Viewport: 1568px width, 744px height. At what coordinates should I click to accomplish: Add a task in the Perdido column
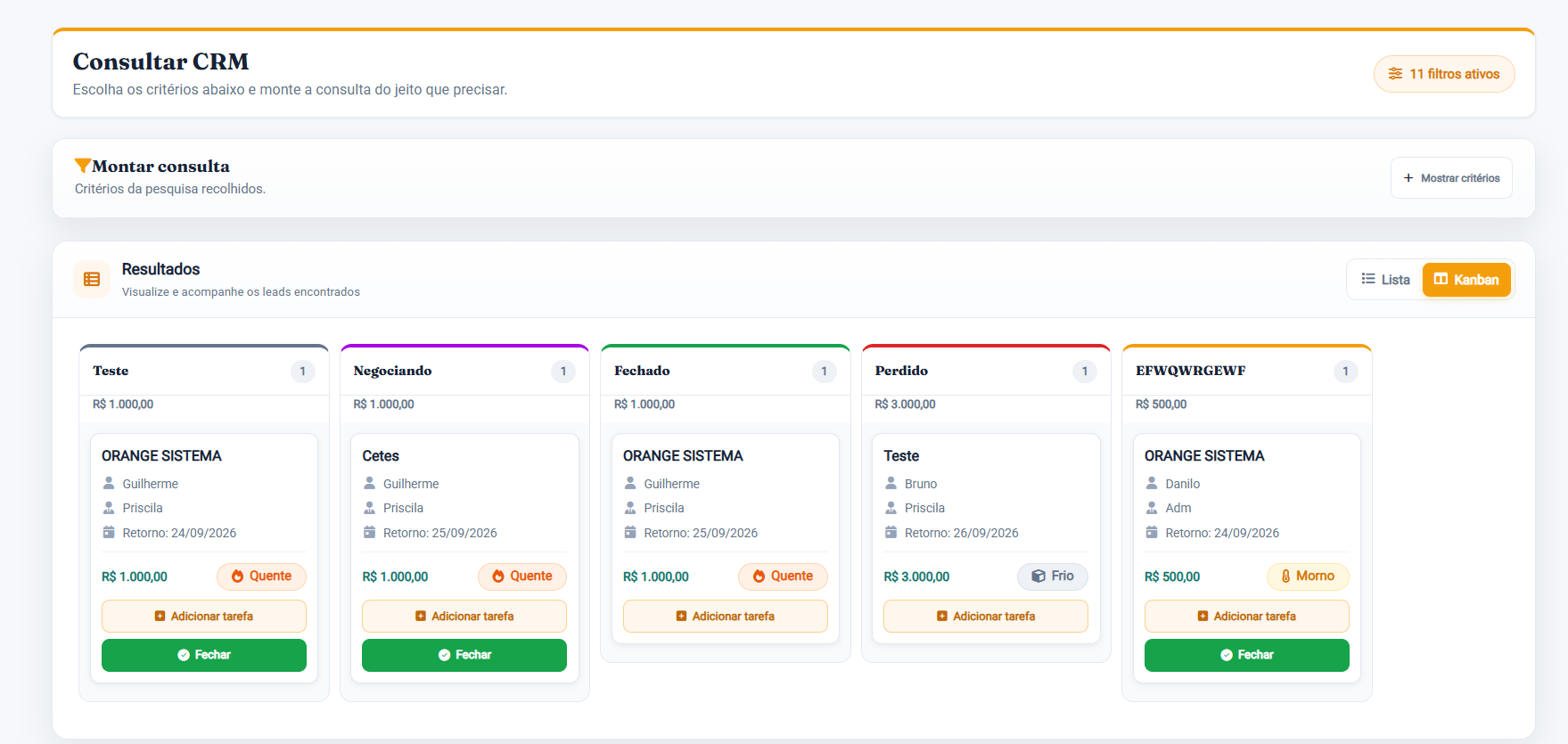(986, 616)
